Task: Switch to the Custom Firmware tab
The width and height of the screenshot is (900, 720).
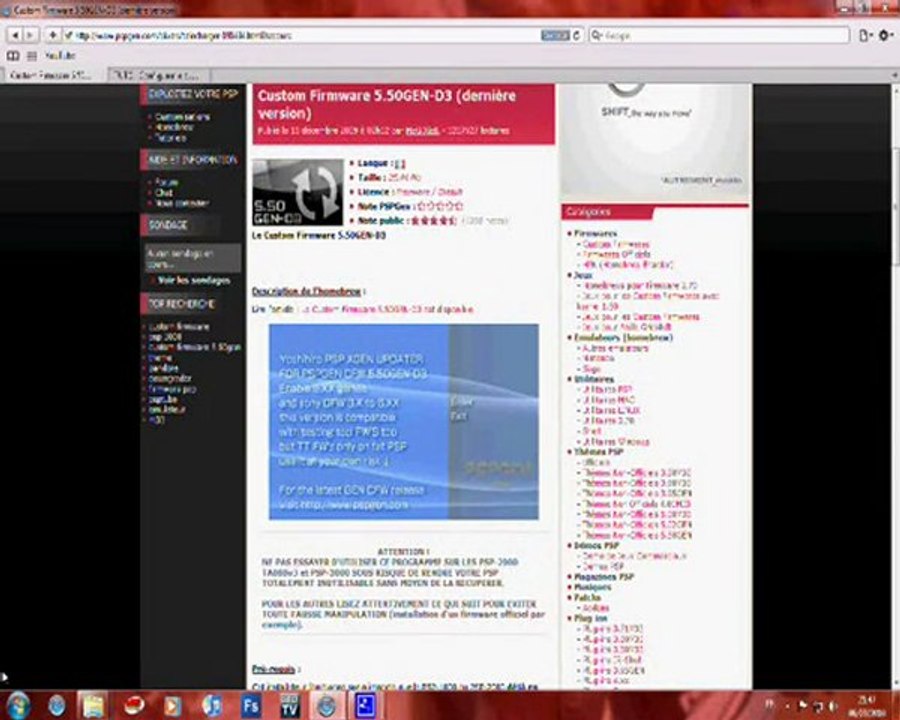Action: point(55,75)
